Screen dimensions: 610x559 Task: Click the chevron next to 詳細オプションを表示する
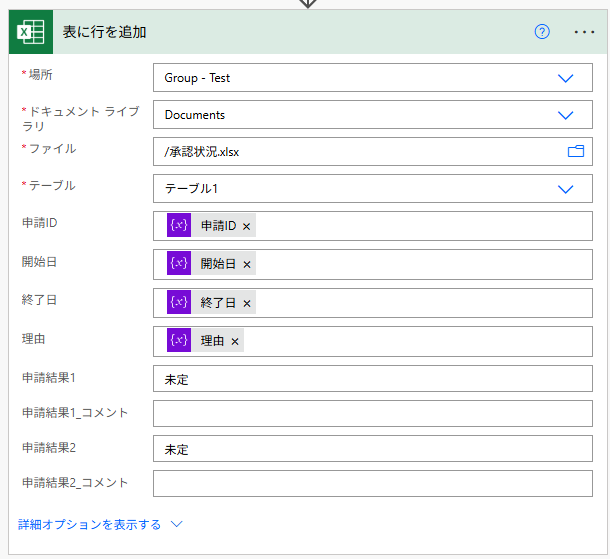coord(177,524)
